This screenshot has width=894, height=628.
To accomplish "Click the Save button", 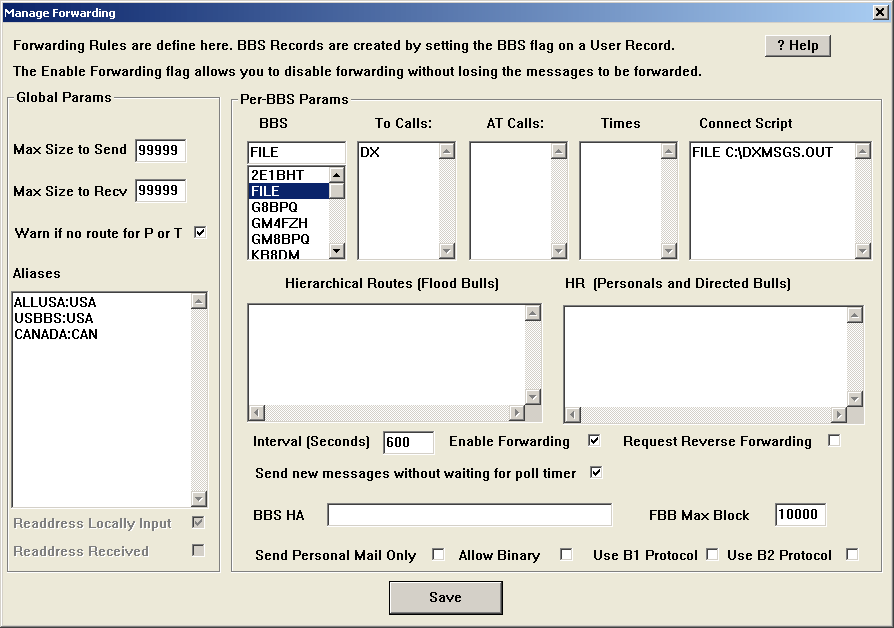I will coord(445,597).
